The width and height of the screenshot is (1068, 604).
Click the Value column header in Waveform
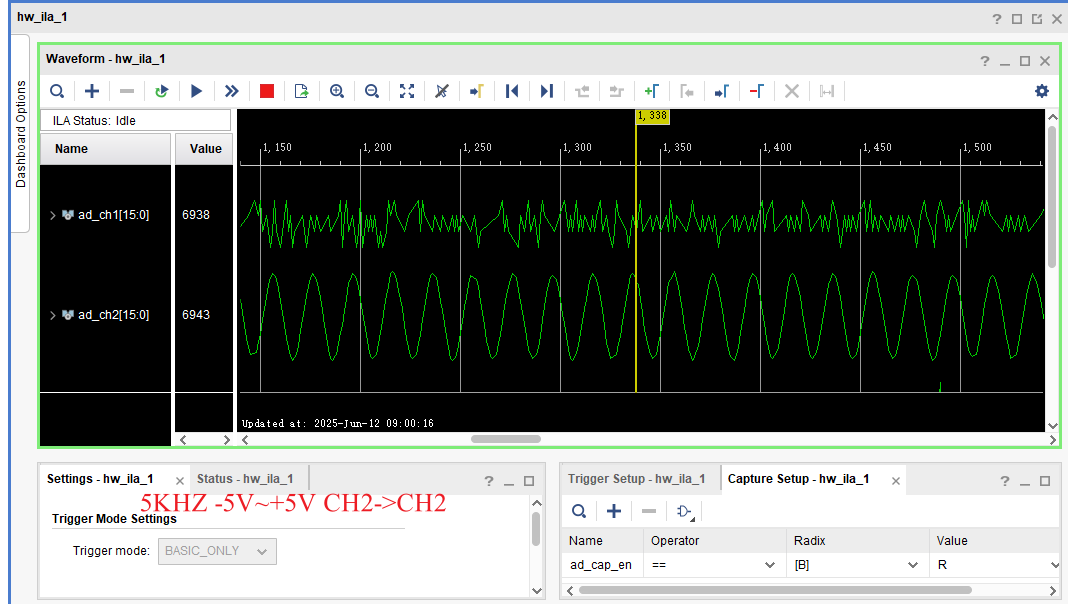click(204, 149)
